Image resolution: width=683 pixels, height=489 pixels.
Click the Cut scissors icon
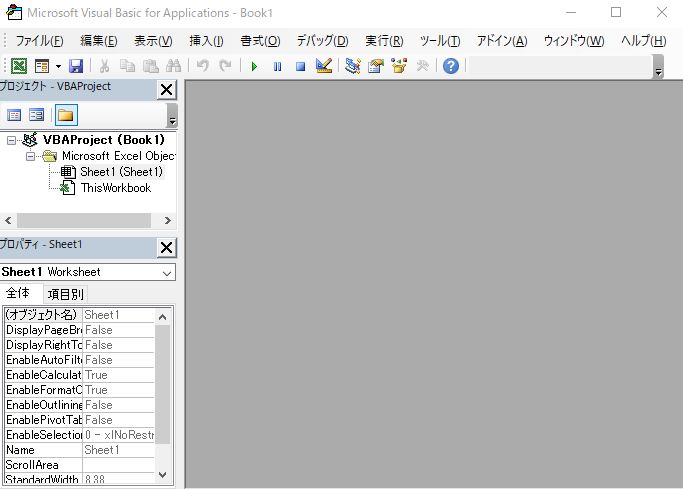coord(104,66)
